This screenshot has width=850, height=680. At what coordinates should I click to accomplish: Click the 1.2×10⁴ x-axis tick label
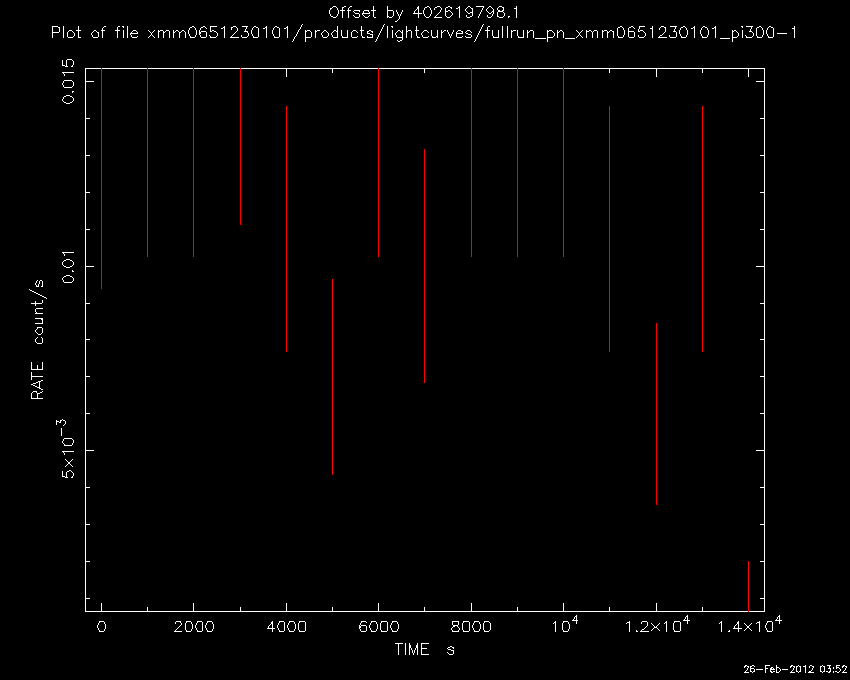[x=657, y=626]
